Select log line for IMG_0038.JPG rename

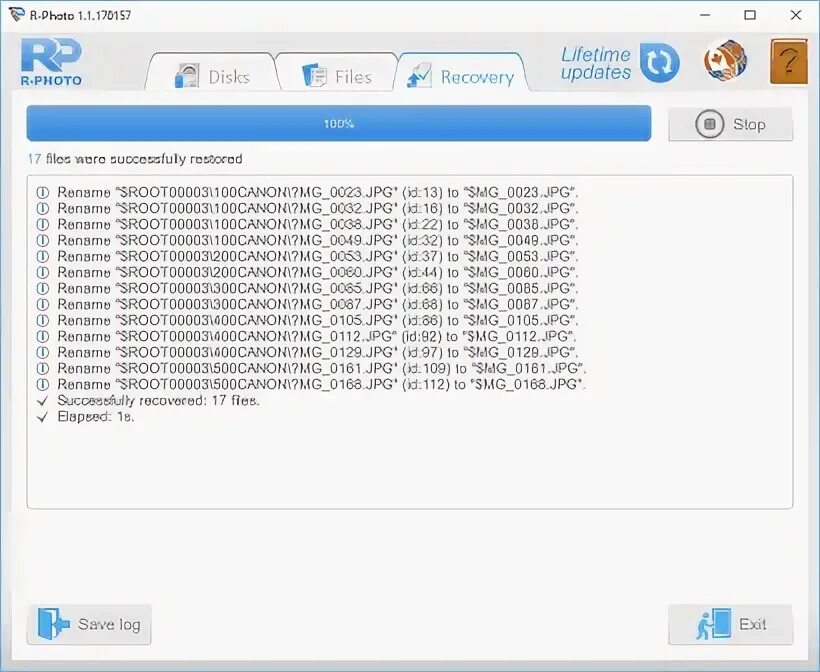(317, 224)
